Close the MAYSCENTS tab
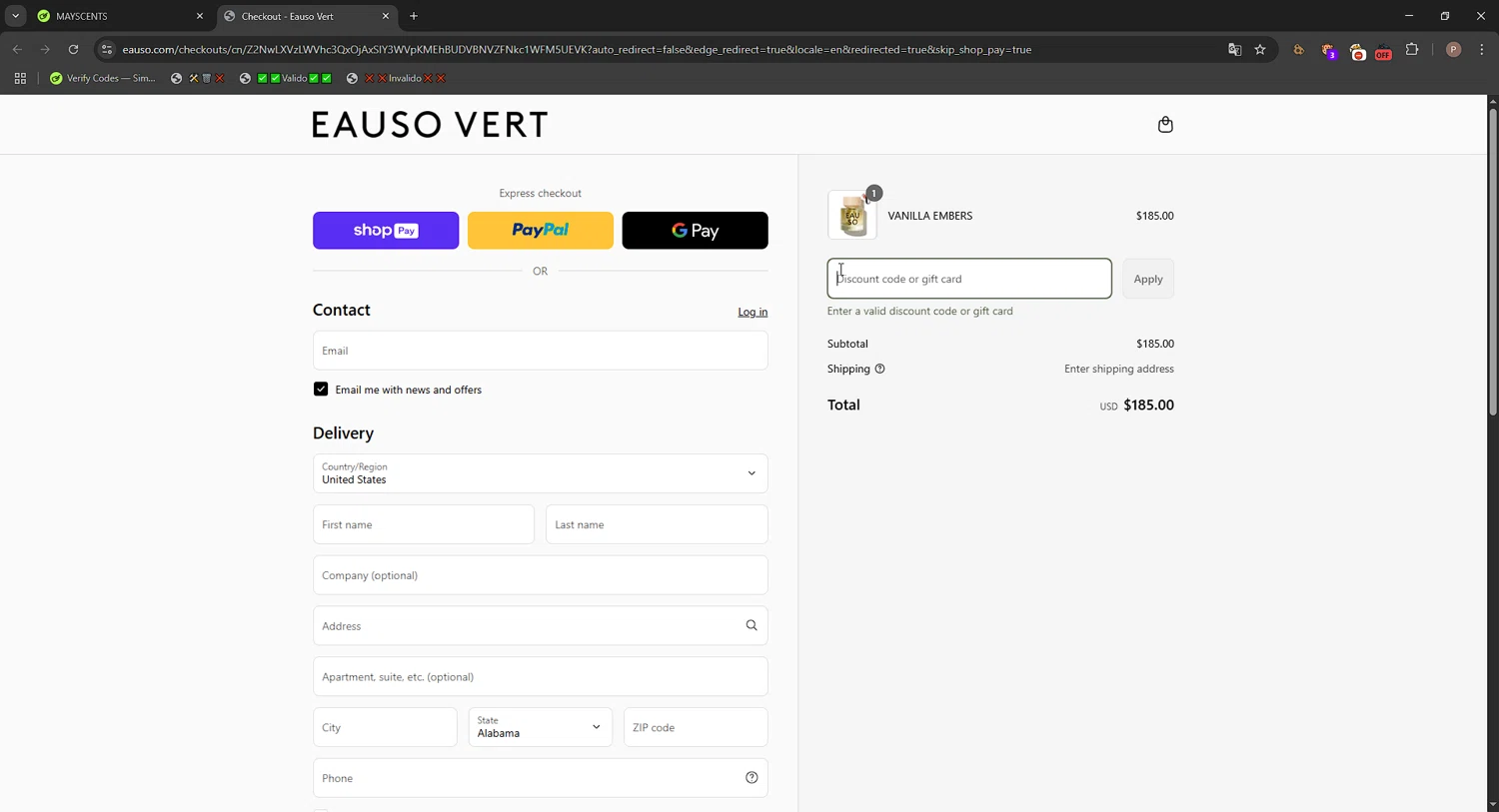This screenshot has height=812, width=1499. [199, 16]
